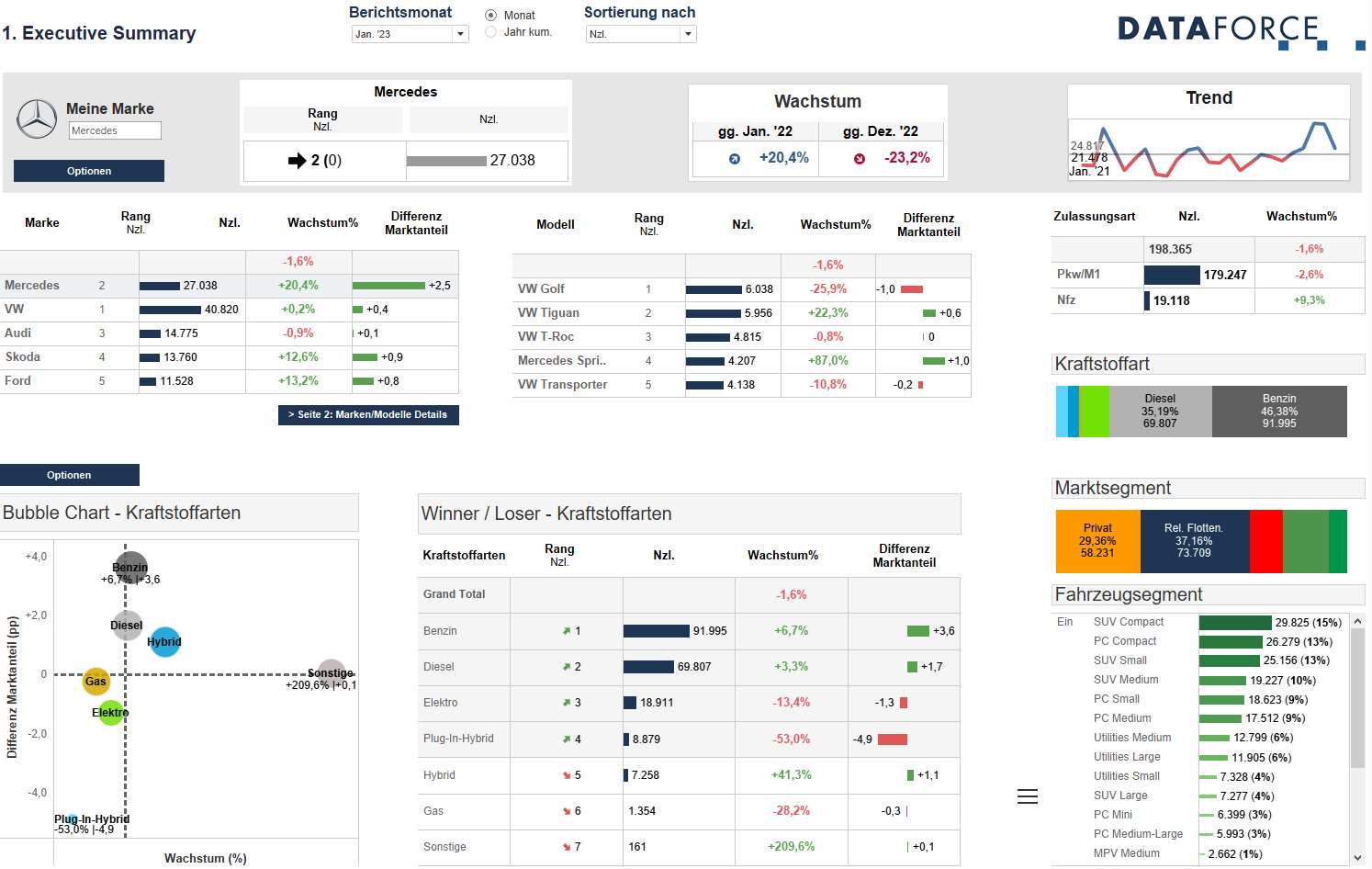
Task: Select the VW row in Marke table
Action: point(230,310)
